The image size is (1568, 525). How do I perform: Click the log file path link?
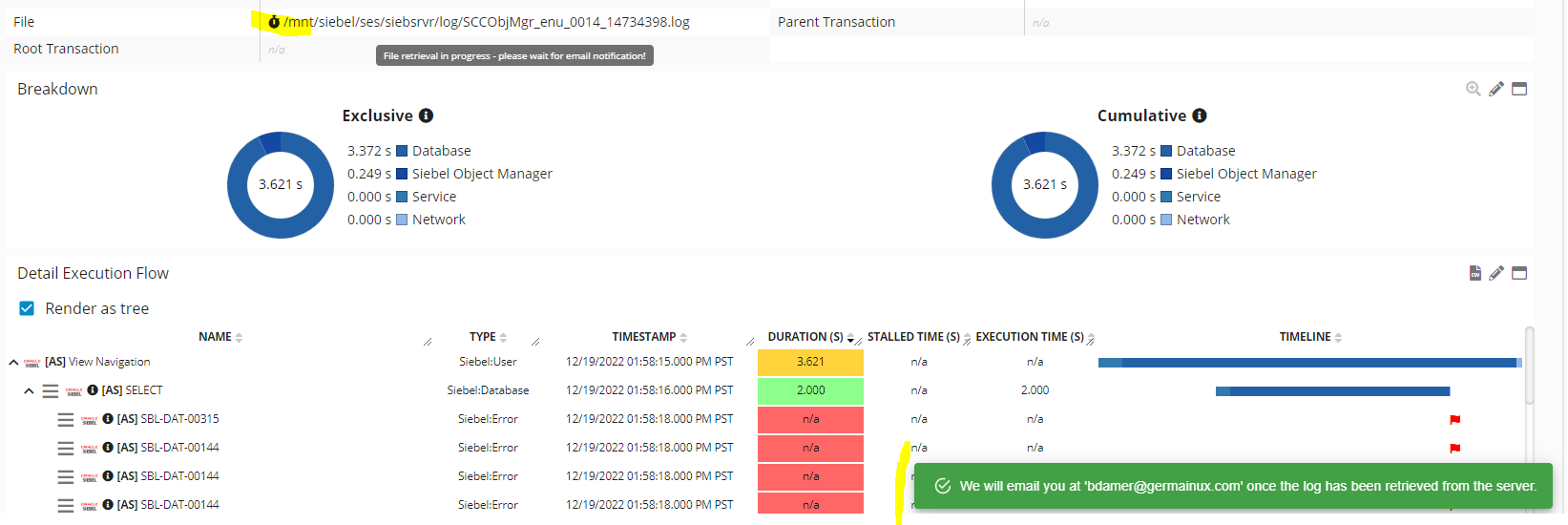point(487,22)
